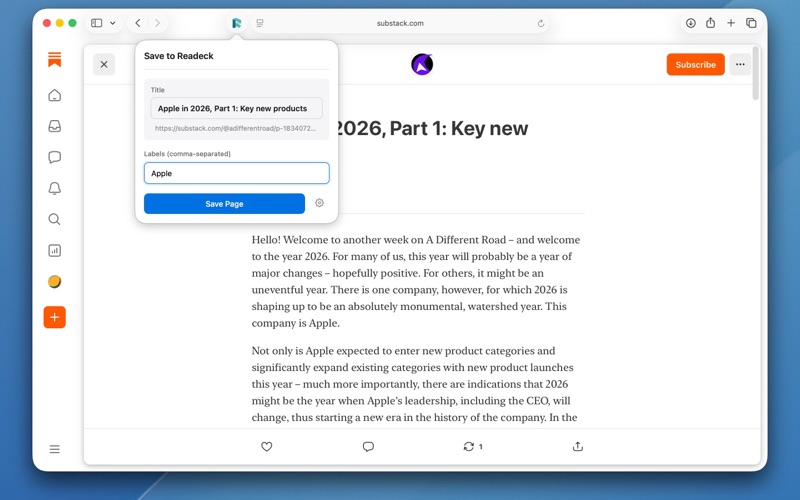Open Substack search in sidebar
The image size is (800, 500).
pos(55,219)
